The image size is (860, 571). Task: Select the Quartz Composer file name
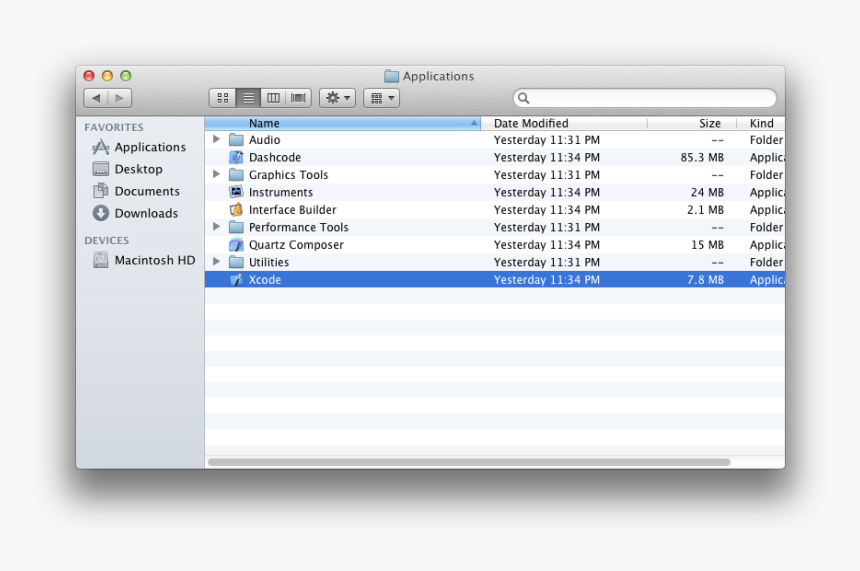[x=296, y=245]
